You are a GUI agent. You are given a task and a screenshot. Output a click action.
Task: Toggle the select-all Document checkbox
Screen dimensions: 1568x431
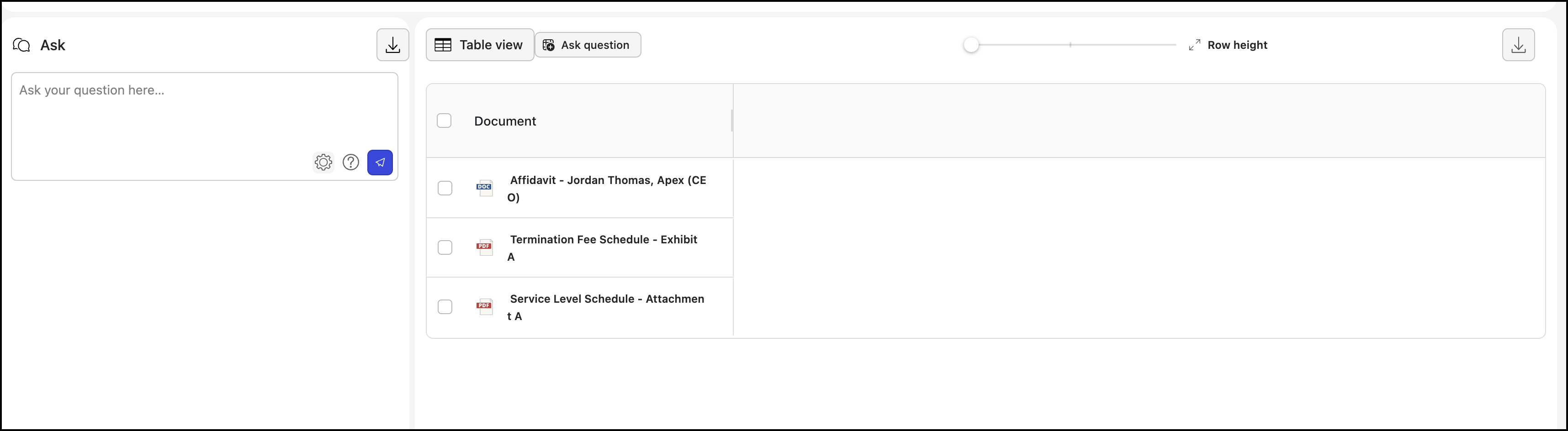click(x=445, y=121)
